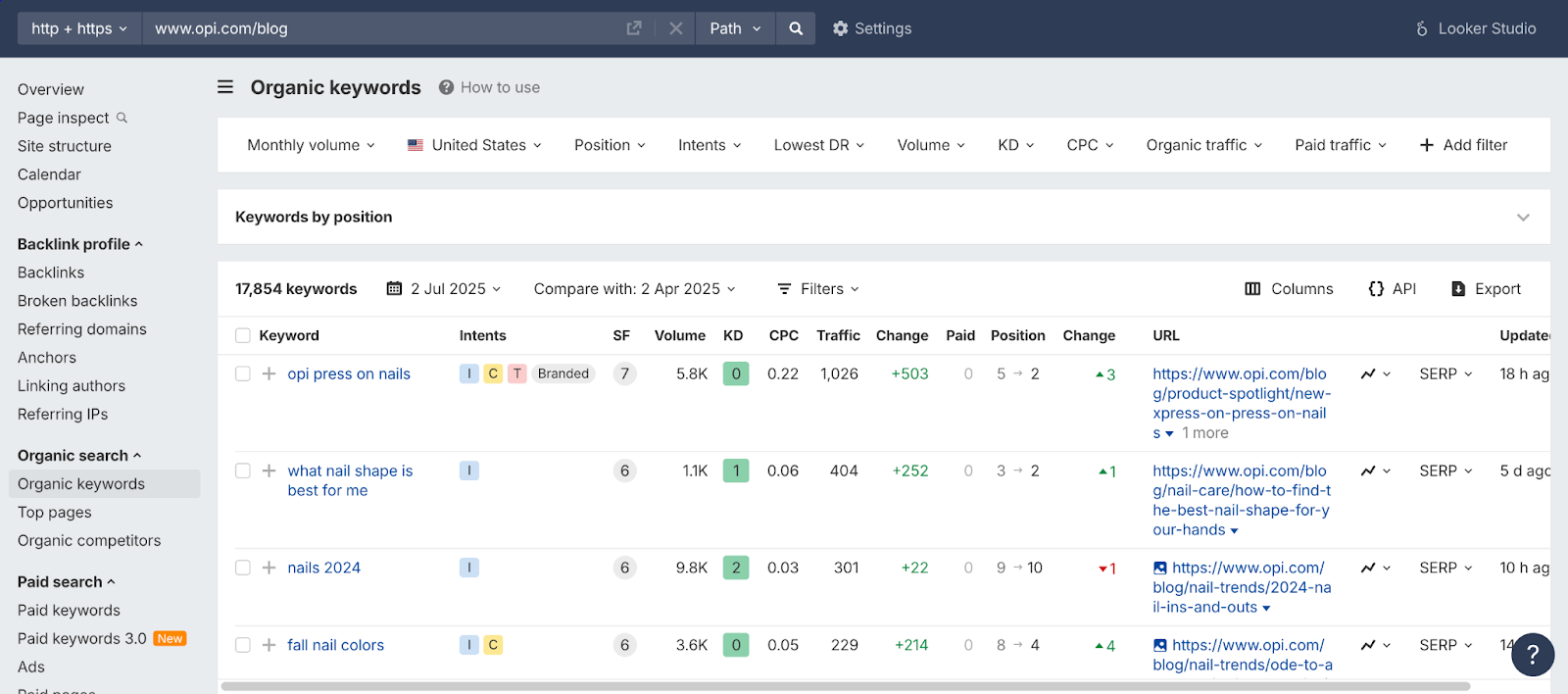Check the opi press on nails row
The height and width of the screenshot is (694, 1568).
(243, 373)
